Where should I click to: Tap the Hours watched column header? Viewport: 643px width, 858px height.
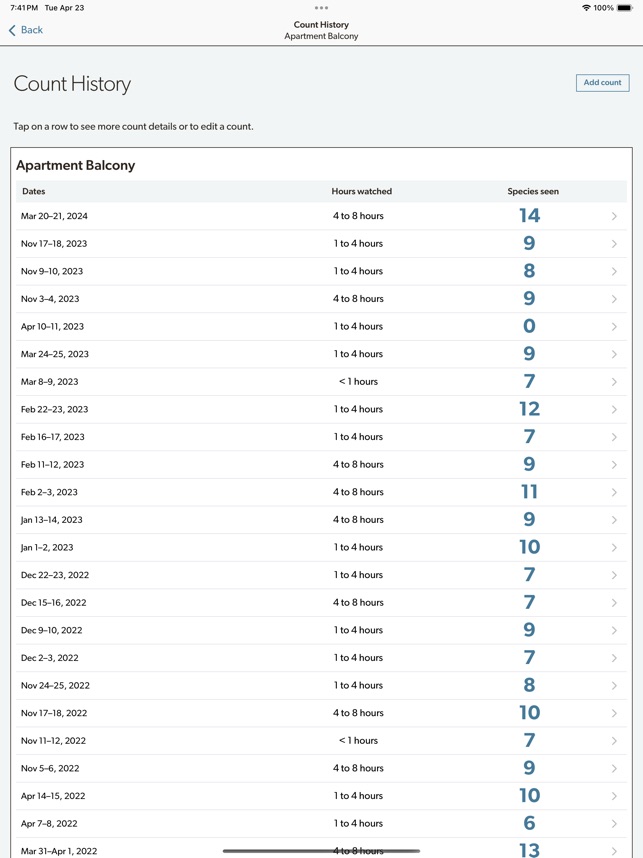coord(361,191)
